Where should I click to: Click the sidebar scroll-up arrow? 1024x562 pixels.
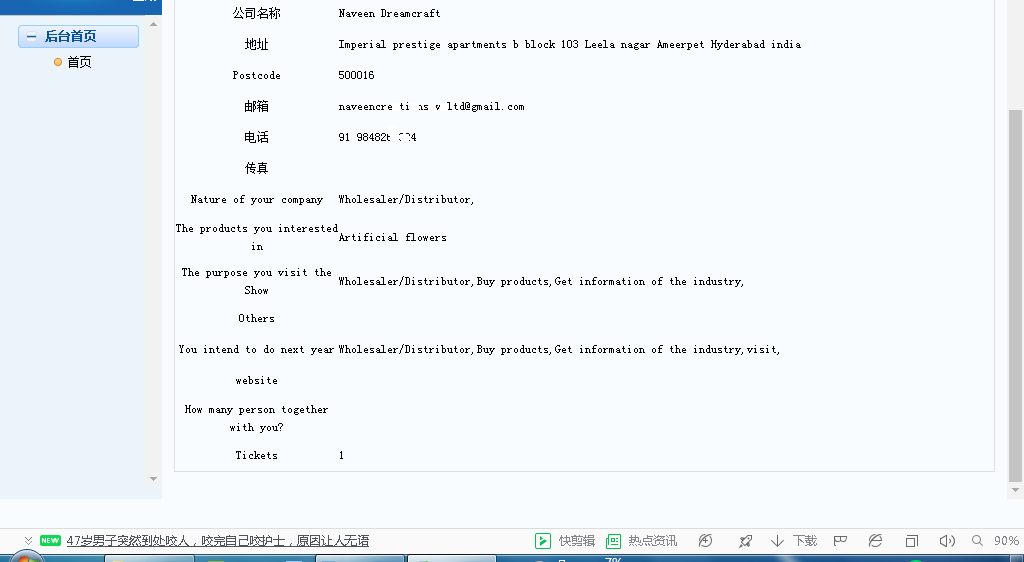tap(153, 24)
